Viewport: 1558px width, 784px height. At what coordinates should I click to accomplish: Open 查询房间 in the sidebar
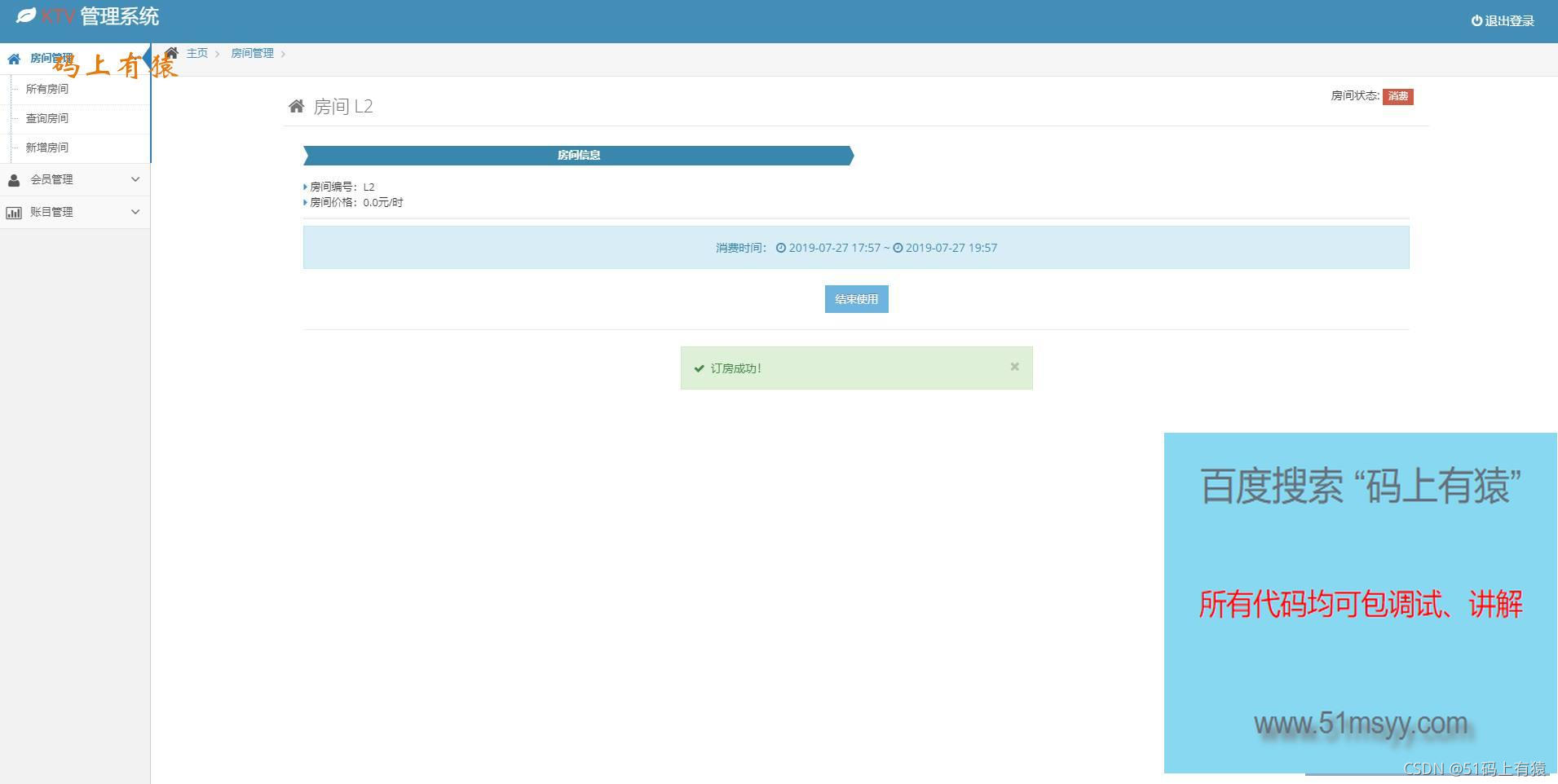click(x=47, y=118)
